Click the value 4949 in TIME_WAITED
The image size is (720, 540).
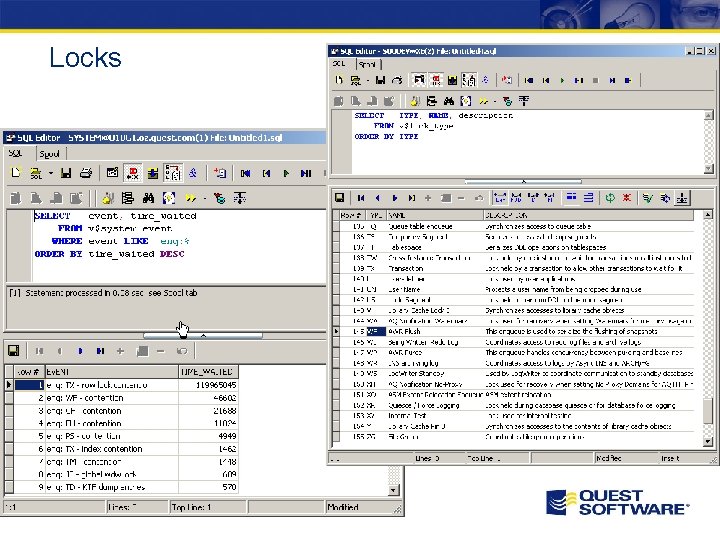point(227,436)
